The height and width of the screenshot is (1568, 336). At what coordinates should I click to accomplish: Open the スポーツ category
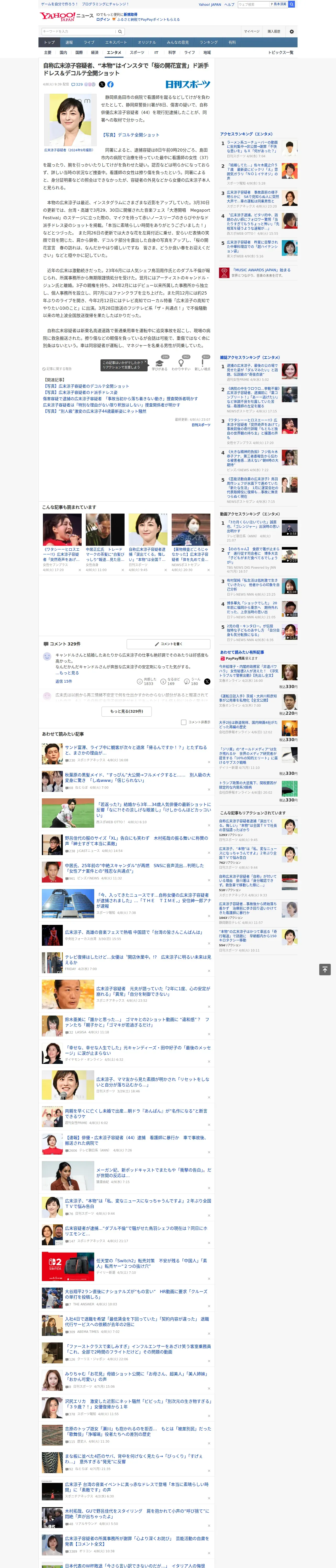click(x=137, y=52)
